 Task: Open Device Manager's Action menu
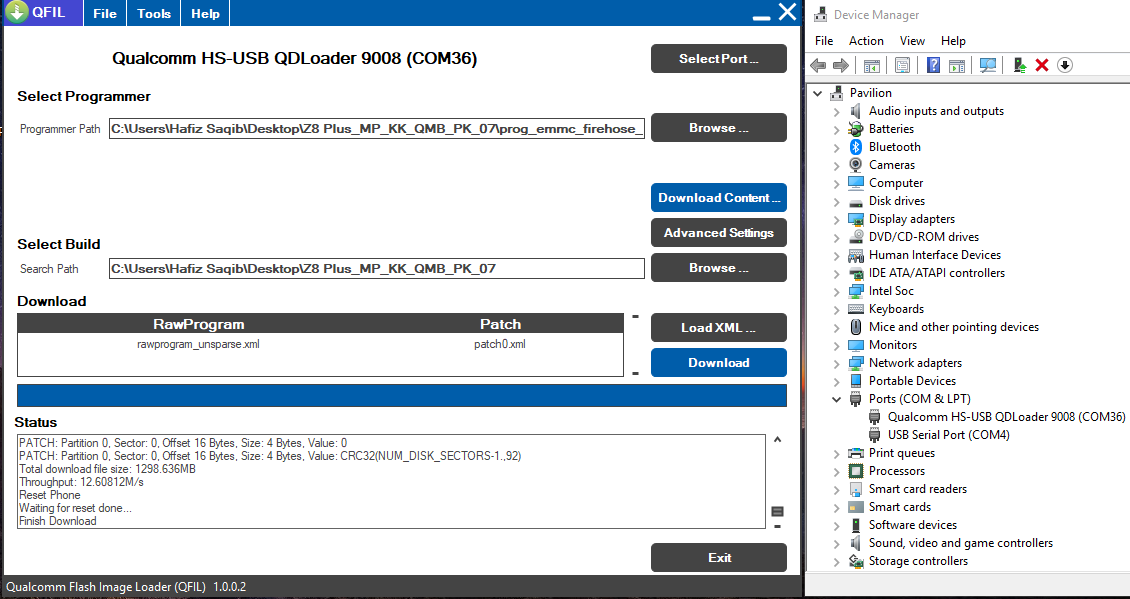point(866,41)
